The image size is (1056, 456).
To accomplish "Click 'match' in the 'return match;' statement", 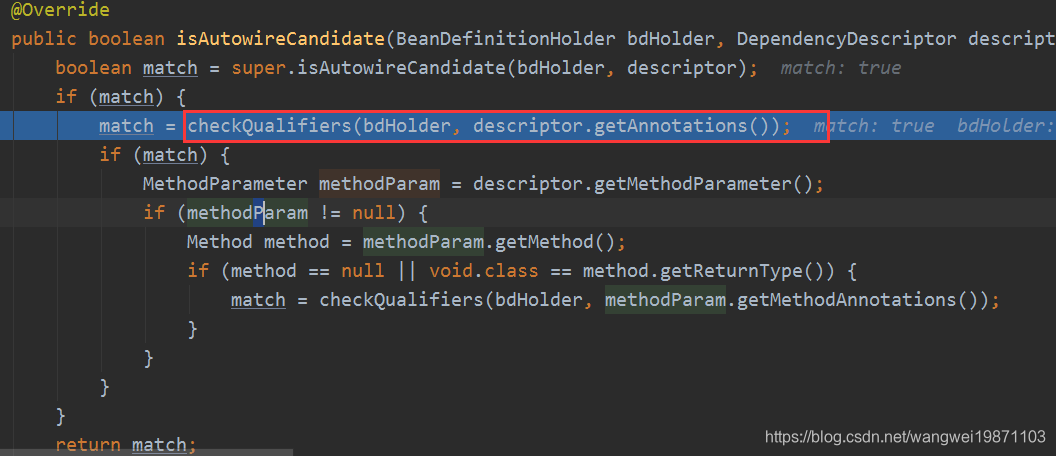I will (160, 445).
